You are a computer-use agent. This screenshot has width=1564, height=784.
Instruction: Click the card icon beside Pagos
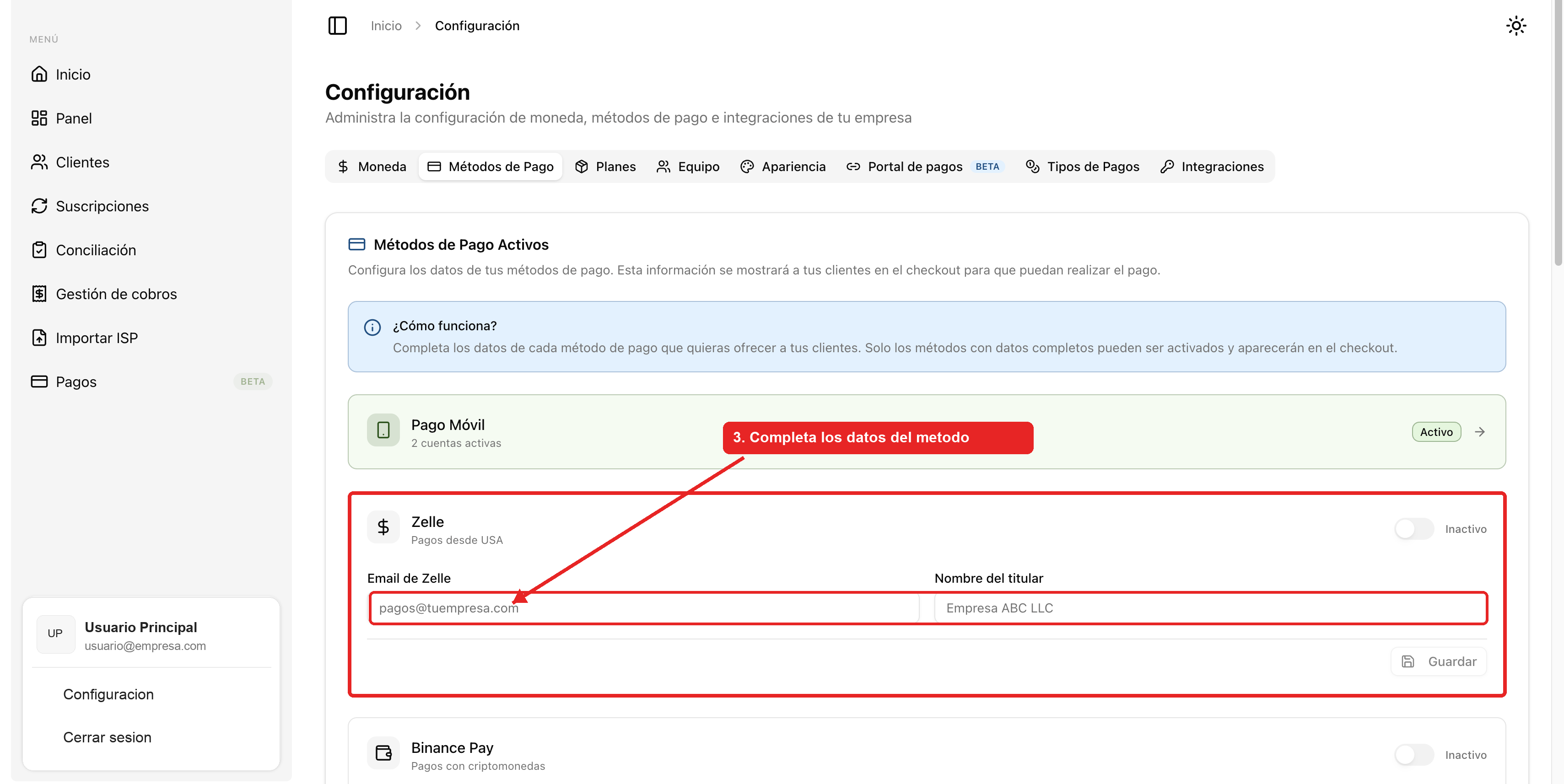click(39, 381)
